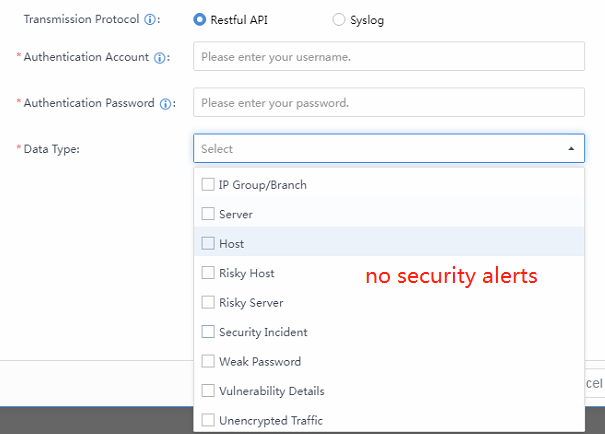
Task: Click the Host option label
Action: click(x=231, y=244)
